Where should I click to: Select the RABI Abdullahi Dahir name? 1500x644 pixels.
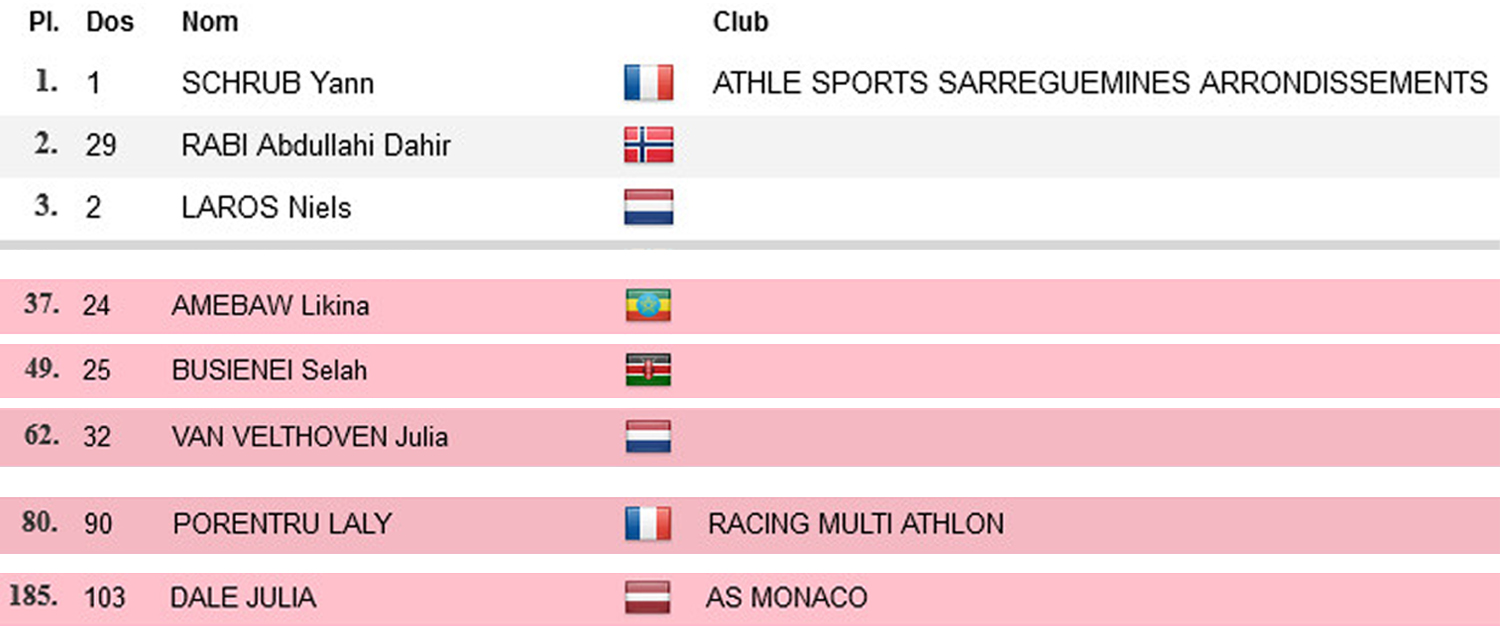click(316, 146)
